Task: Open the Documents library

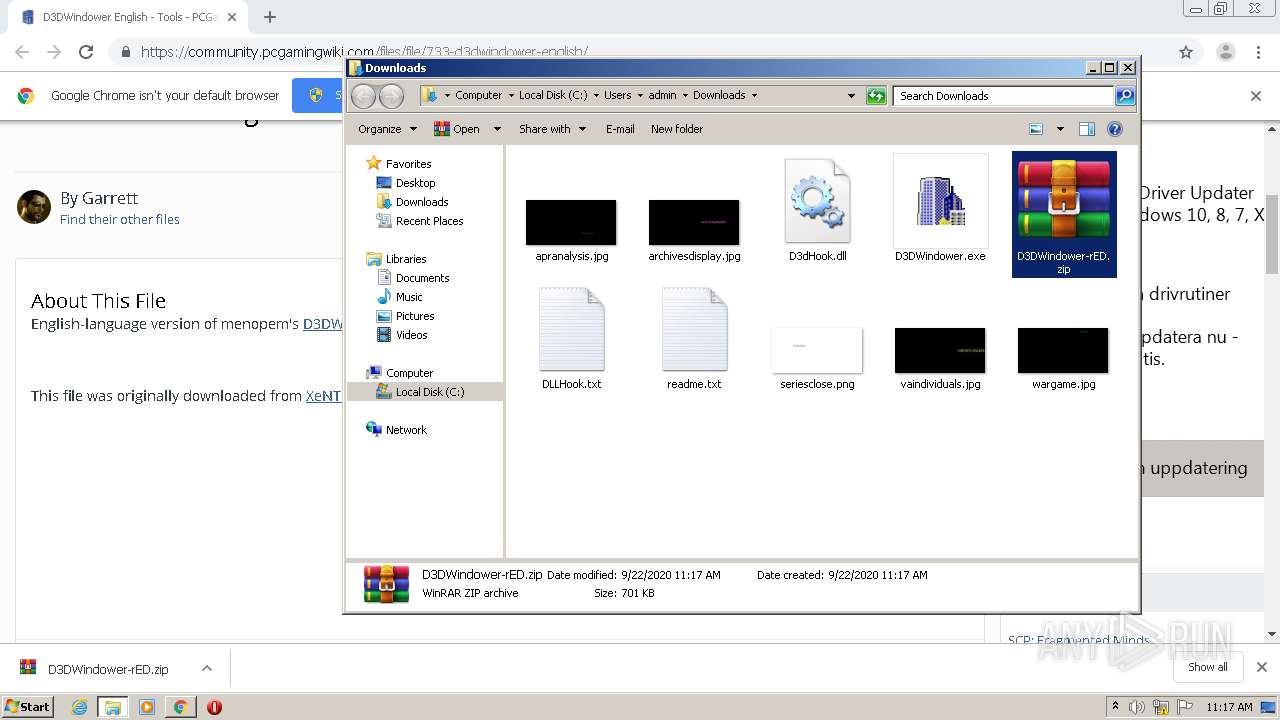Action: pyautogui.click(x=422, y=278)
